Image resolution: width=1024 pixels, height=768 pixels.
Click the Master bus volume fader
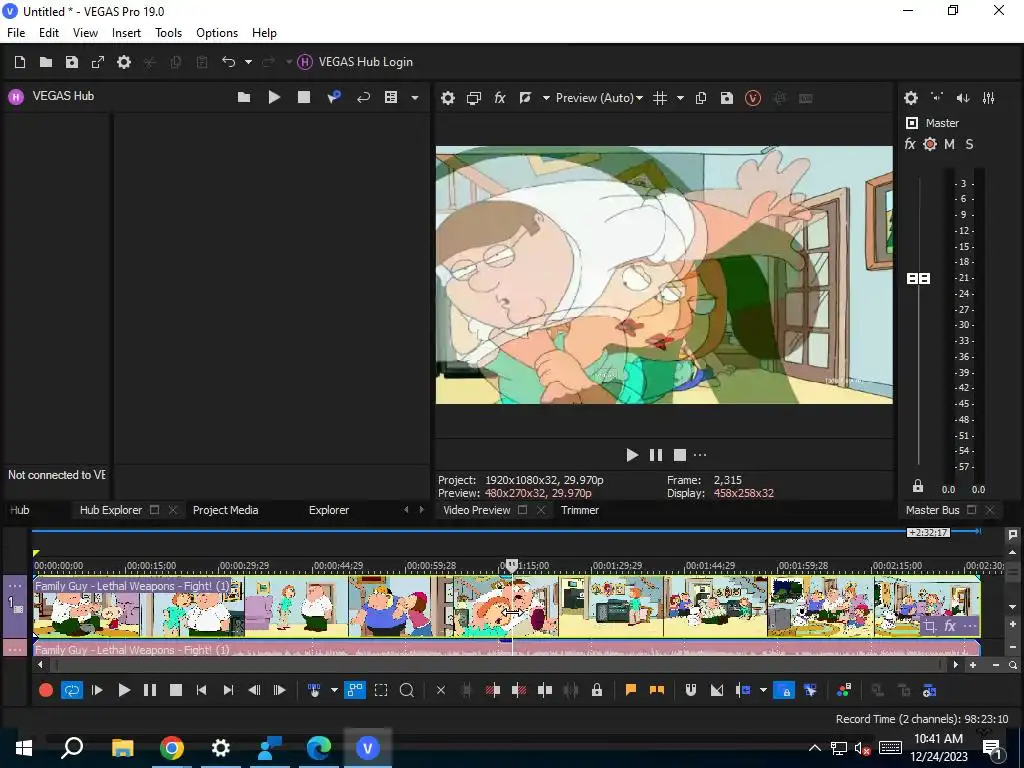pyautogui.click(x=918, y=279)
